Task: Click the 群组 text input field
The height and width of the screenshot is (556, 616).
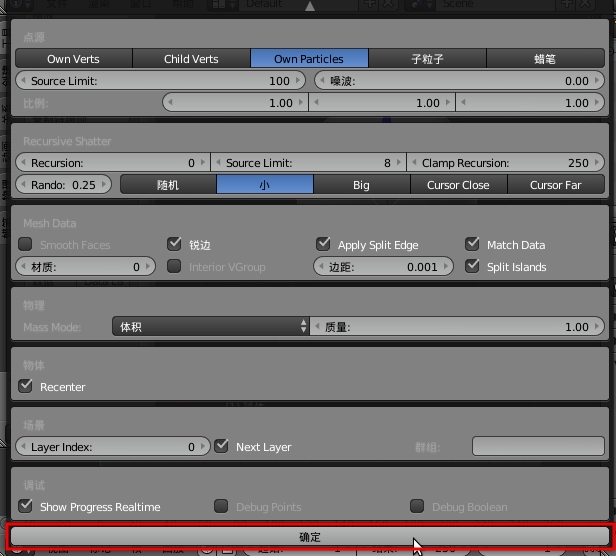Action: coord(537,447)
